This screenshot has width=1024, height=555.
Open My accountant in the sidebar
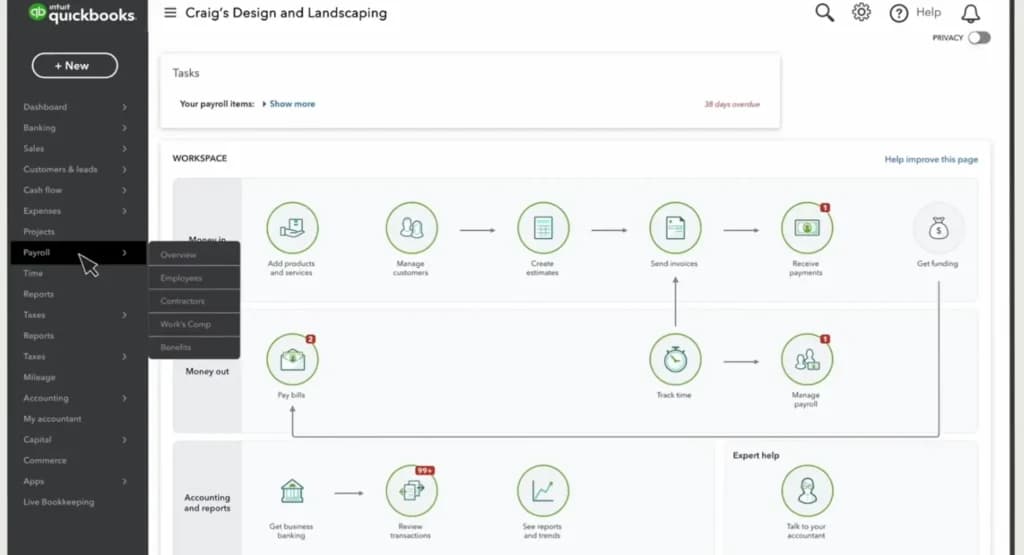(x=52, y=419)
